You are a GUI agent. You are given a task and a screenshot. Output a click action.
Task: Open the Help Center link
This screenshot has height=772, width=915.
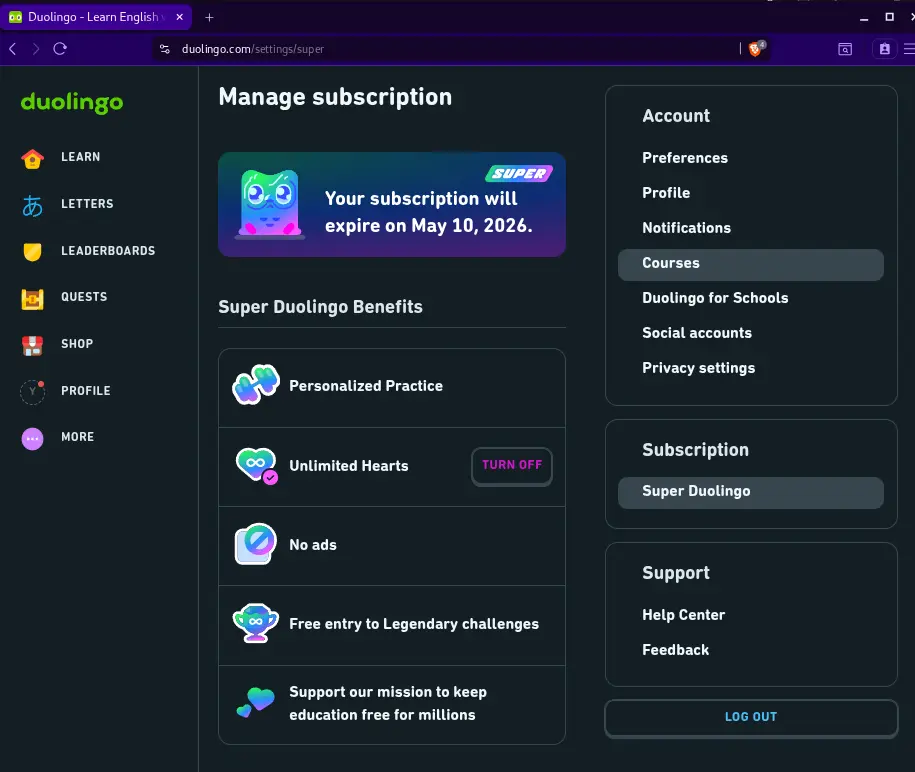(683, 615)
